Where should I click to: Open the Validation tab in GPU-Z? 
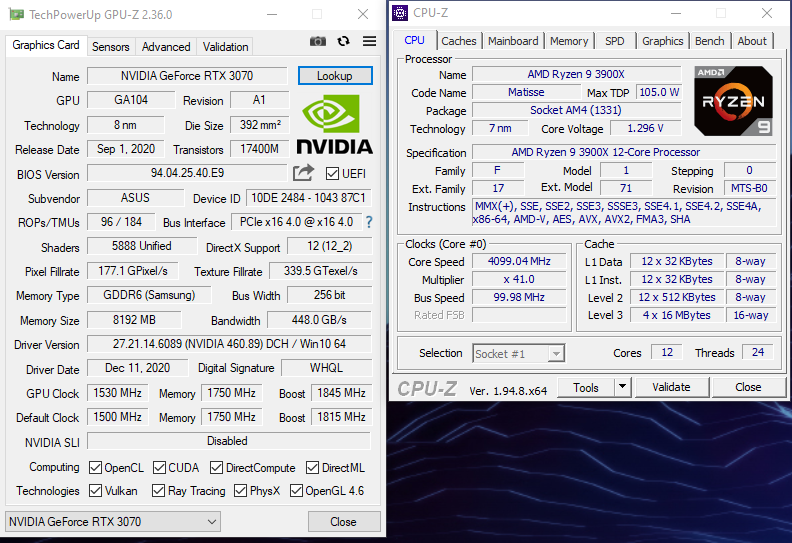point(225,47)
